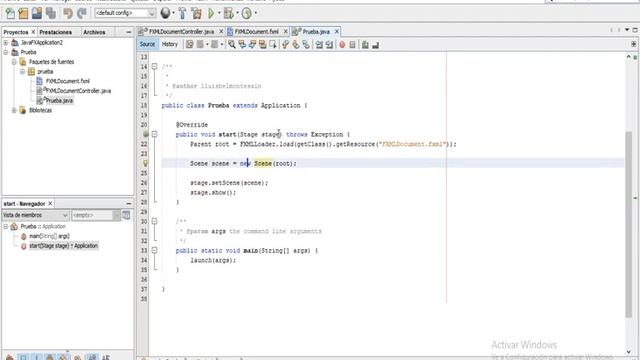Open the Profile Project dropdown arrow
The image size is (640, 360).
(256, 13)
